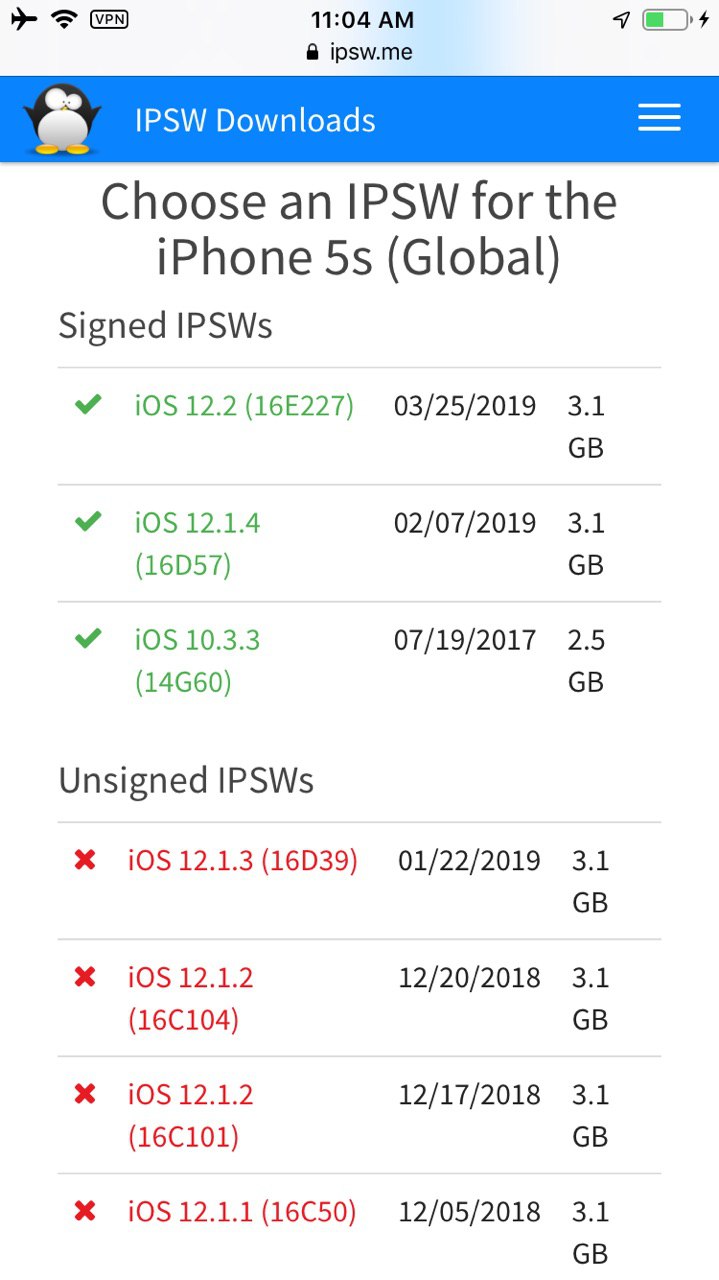
Task: Open the hamburger navigation menu
Action: coord(659,118)
